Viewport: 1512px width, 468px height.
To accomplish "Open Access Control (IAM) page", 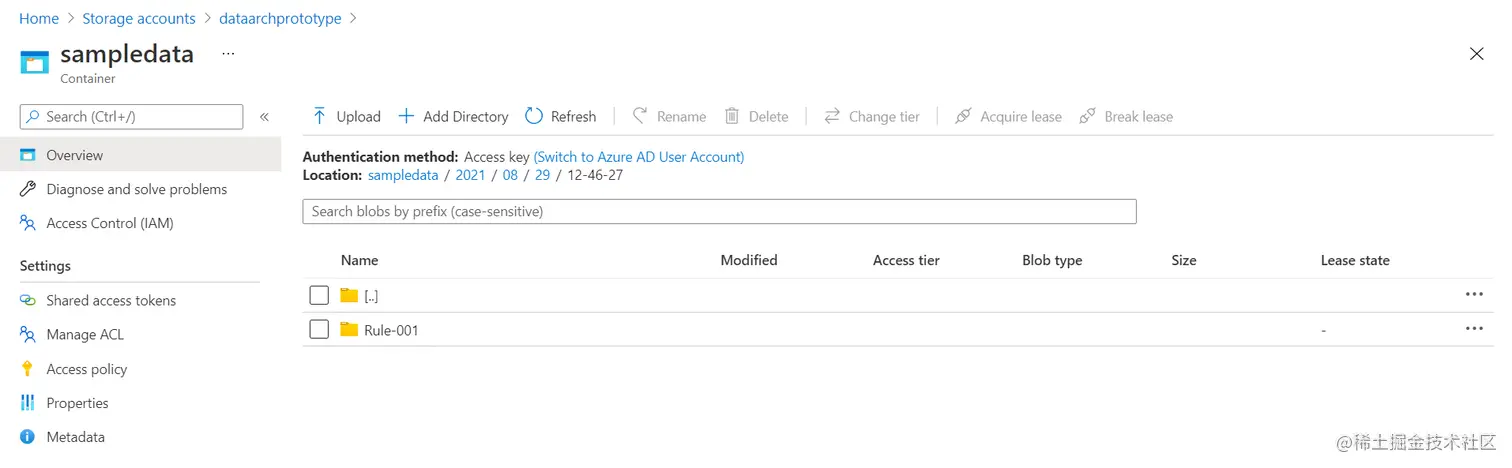I will (x=110, y=223).
